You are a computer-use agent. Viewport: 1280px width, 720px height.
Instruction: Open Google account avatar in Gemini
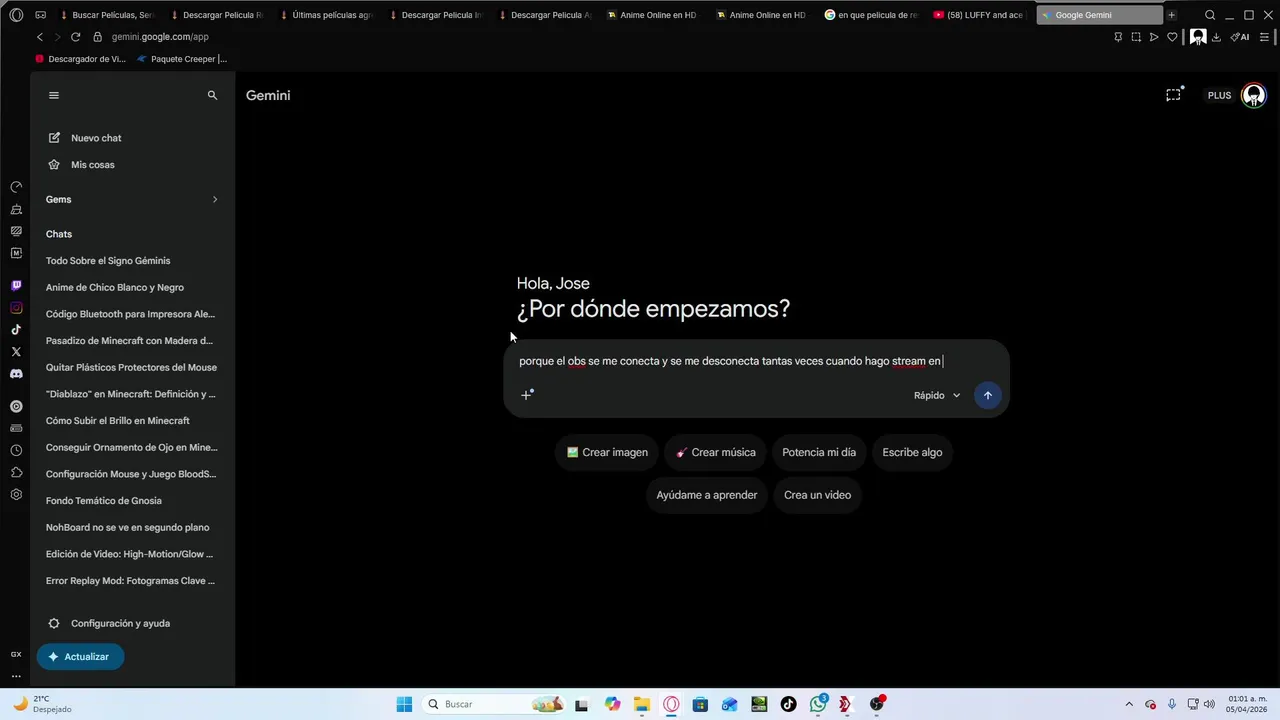(1253, 95)
